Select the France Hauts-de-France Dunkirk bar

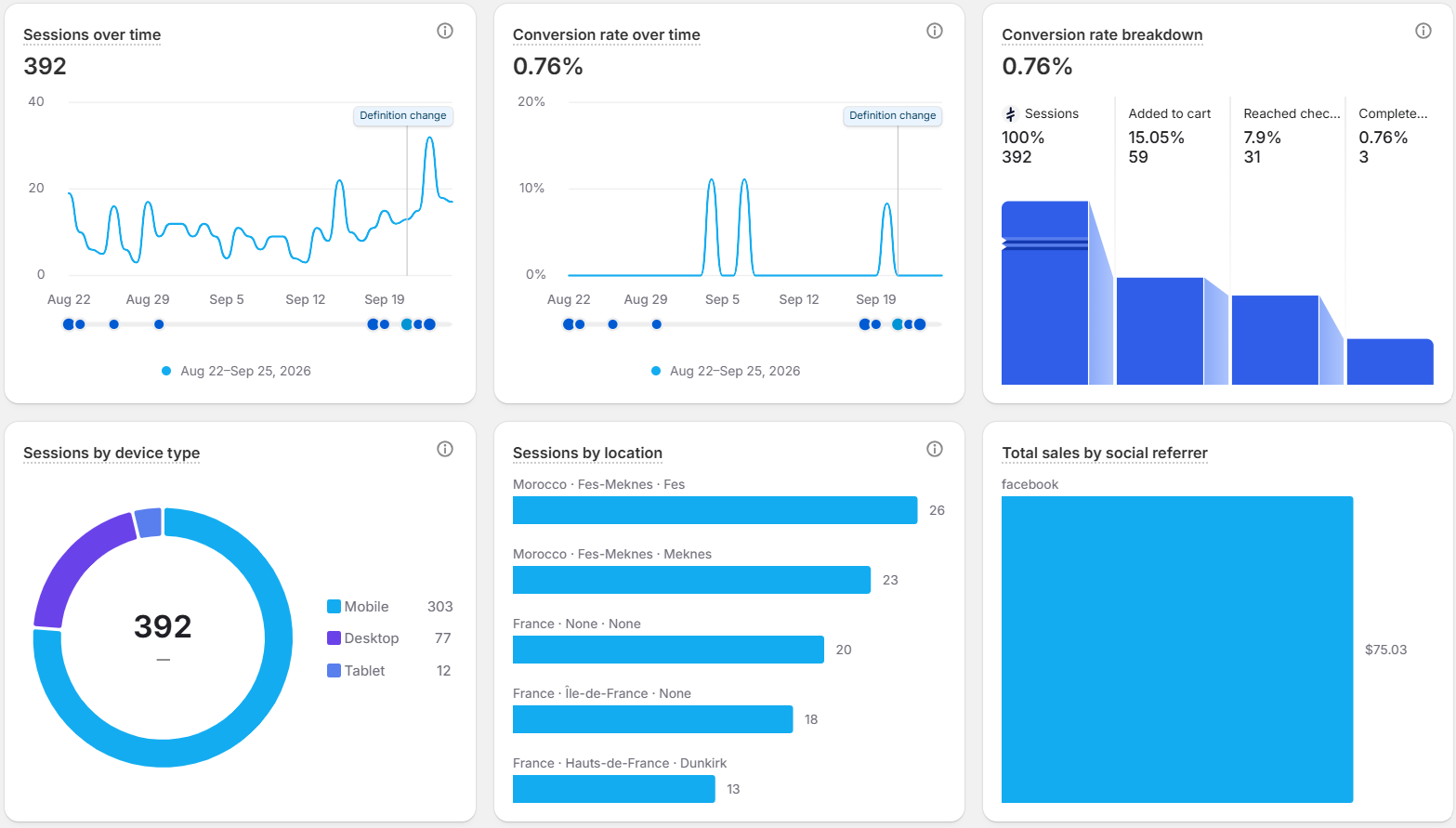pyautogui.click(x=614, y=789)
